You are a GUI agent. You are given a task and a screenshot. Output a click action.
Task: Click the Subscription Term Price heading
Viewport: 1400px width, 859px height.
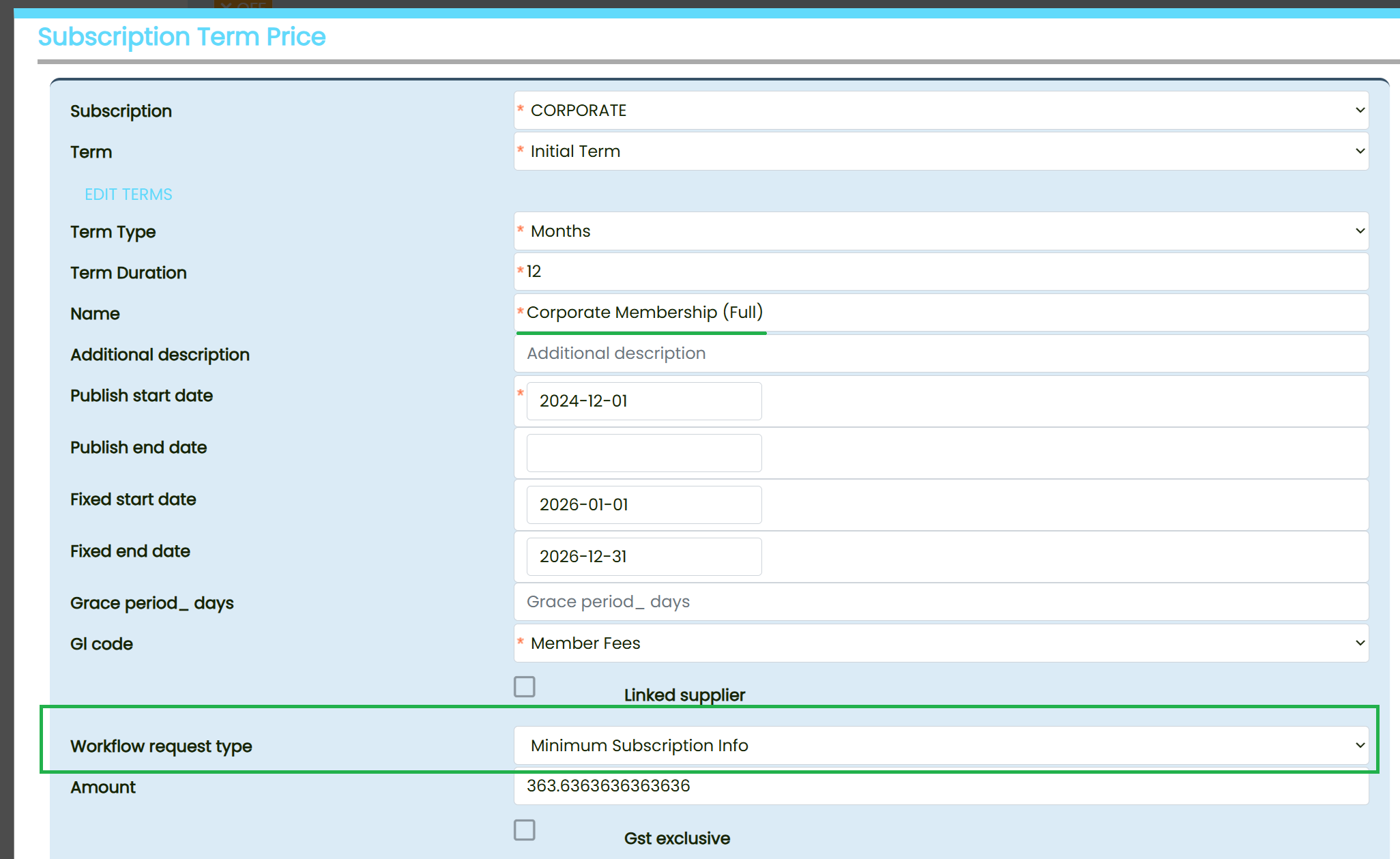(x=181, y=37)
